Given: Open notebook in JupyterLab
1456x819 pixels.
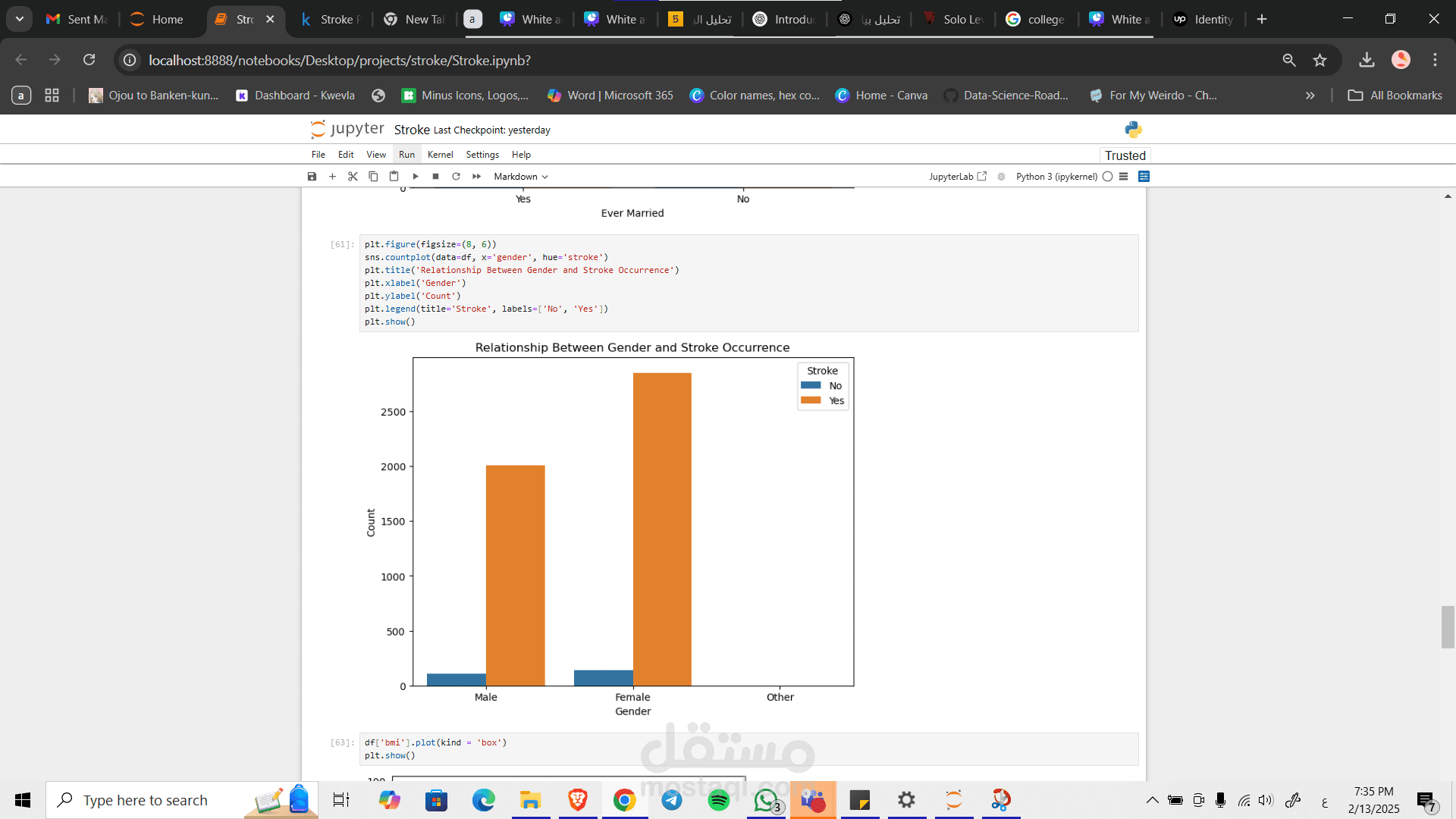Looking at the screenshot, I should click(x=957, y=177).
